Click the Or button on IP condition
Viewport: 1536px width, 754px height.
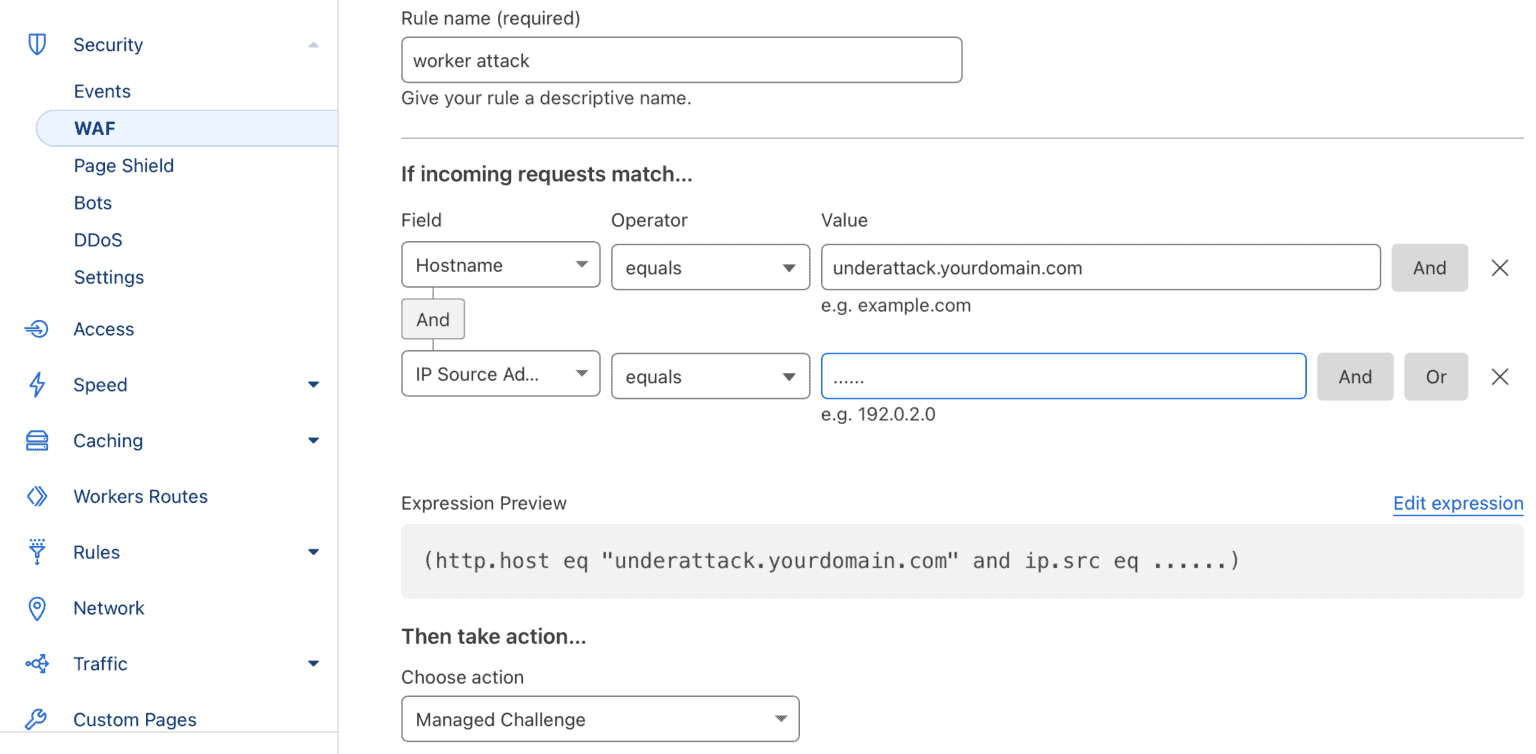coord(1436,376)
